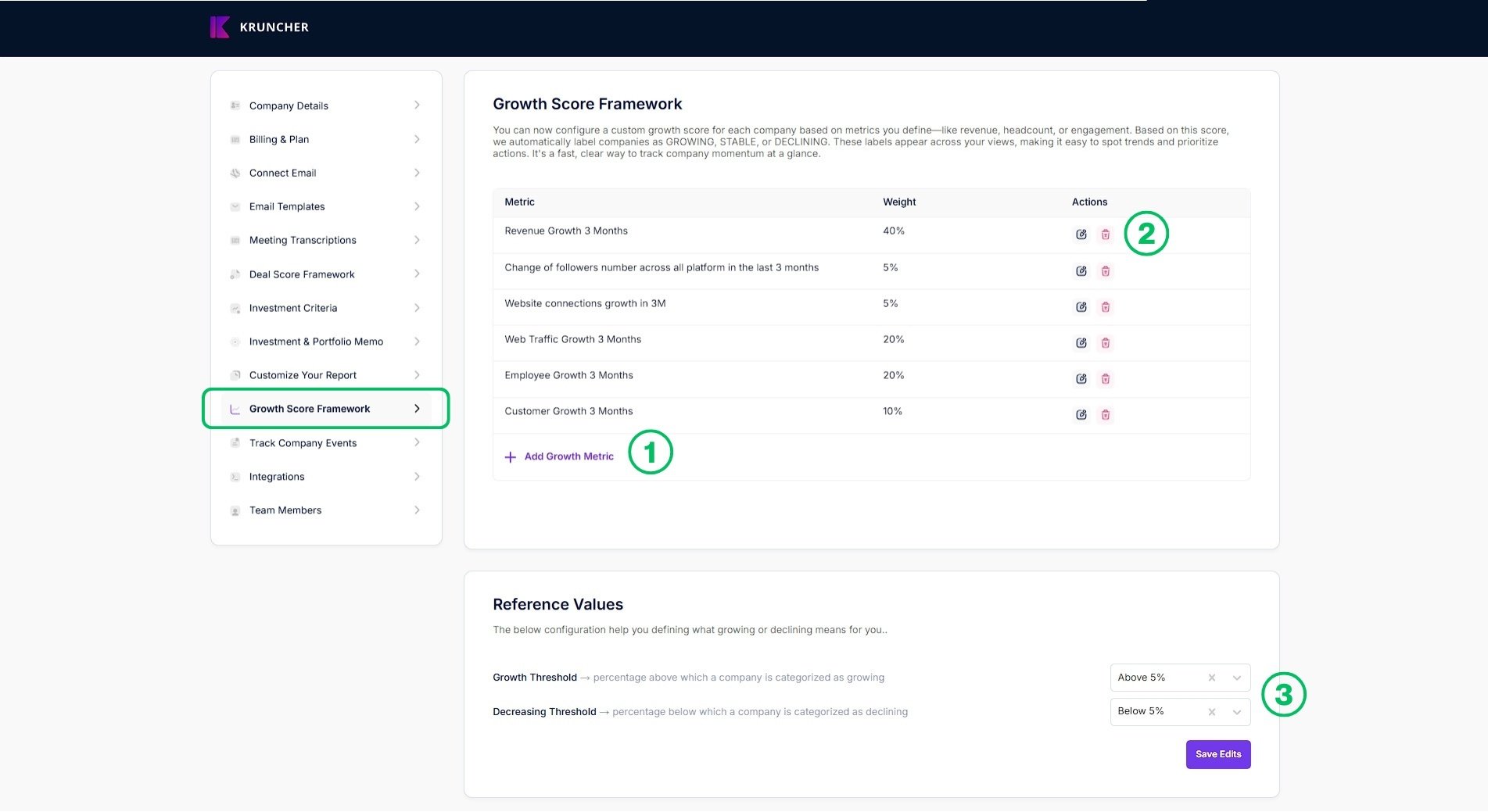
Task: Click the Deal Score Framework sidebar icon
Action: point(235,274)
